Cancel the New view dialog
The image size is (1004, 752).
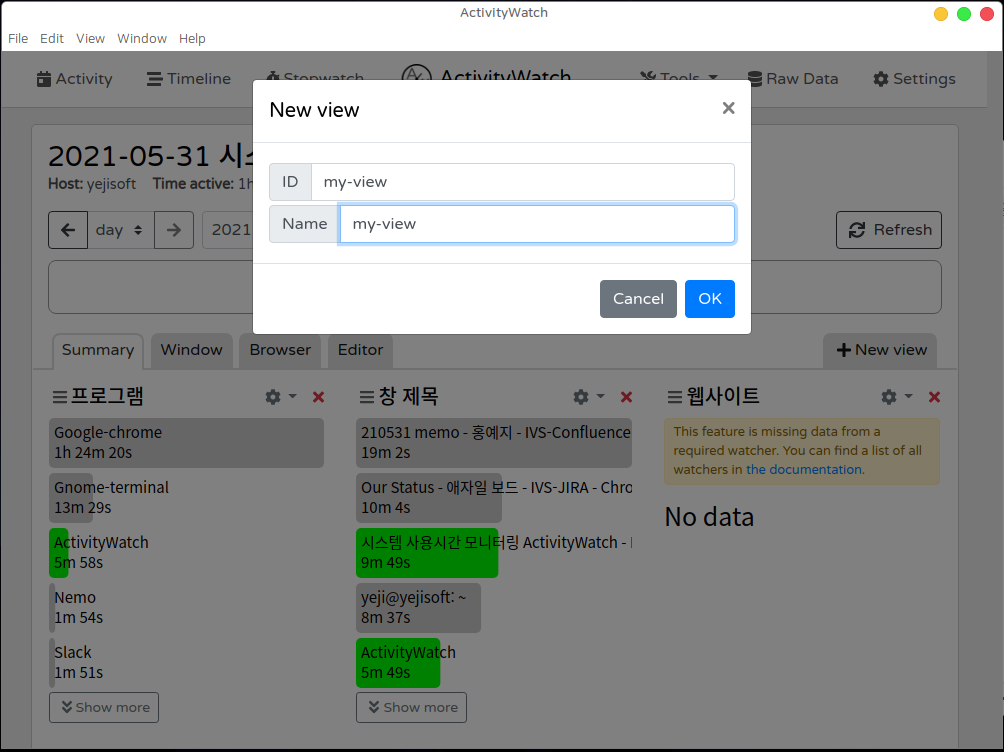pos(638,299)
